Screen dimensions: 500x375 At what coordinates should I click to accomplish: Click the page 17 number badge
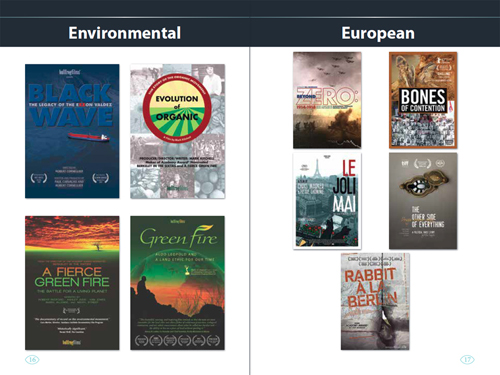[x=467, y=359]
